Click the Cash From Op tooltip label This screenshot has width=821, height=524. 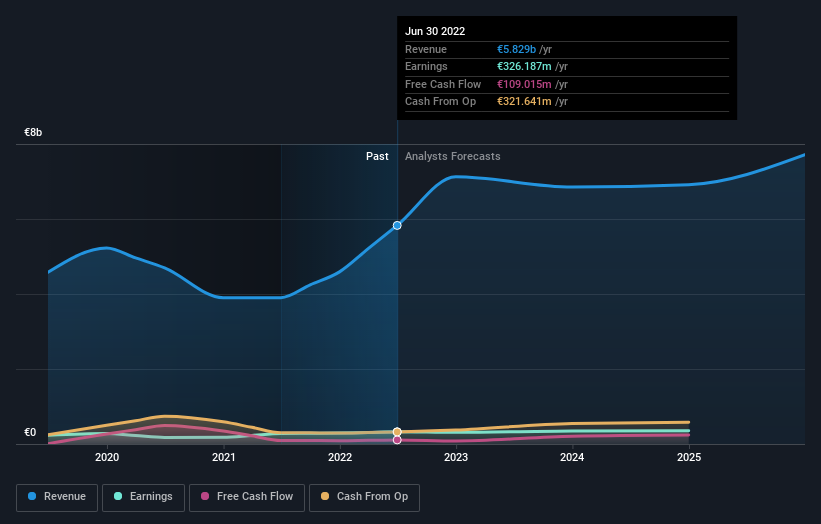click(440, 102)
